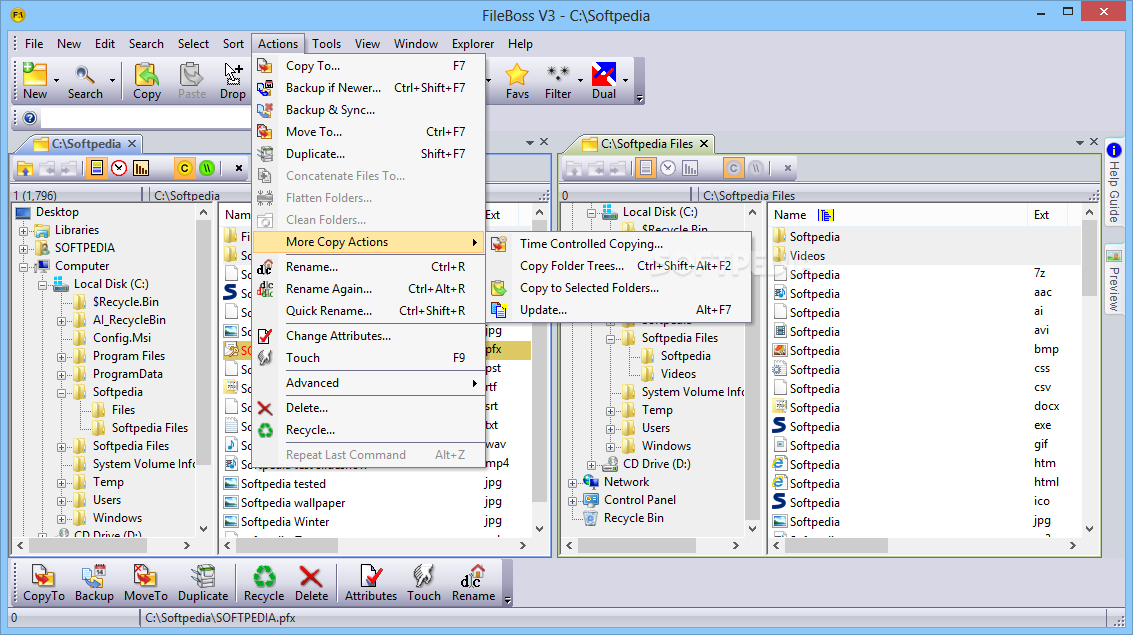Go up a folder in left pane
The height and width of the screenshot is (635, 1133).
25,168
